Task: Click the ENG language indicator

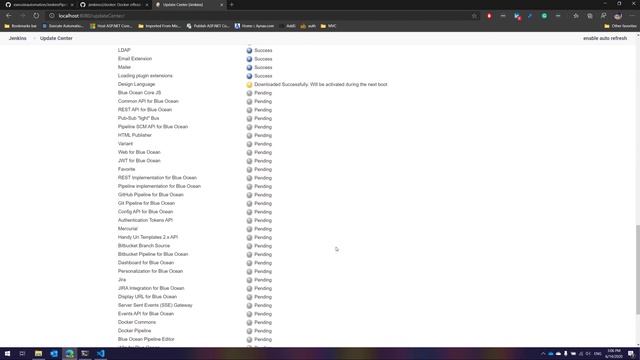Action: click(x=598, y=353)
